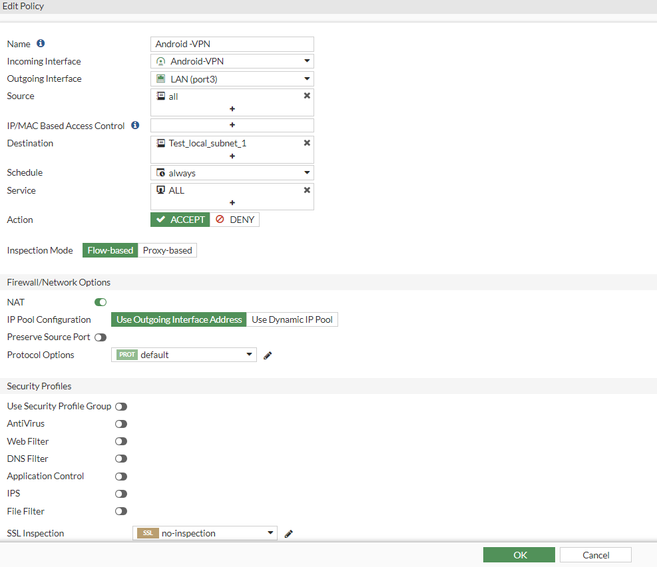This screenshot has height=567, width=657.
Task: Turn on the AntiVirus profile
Action: click(121, 424)
